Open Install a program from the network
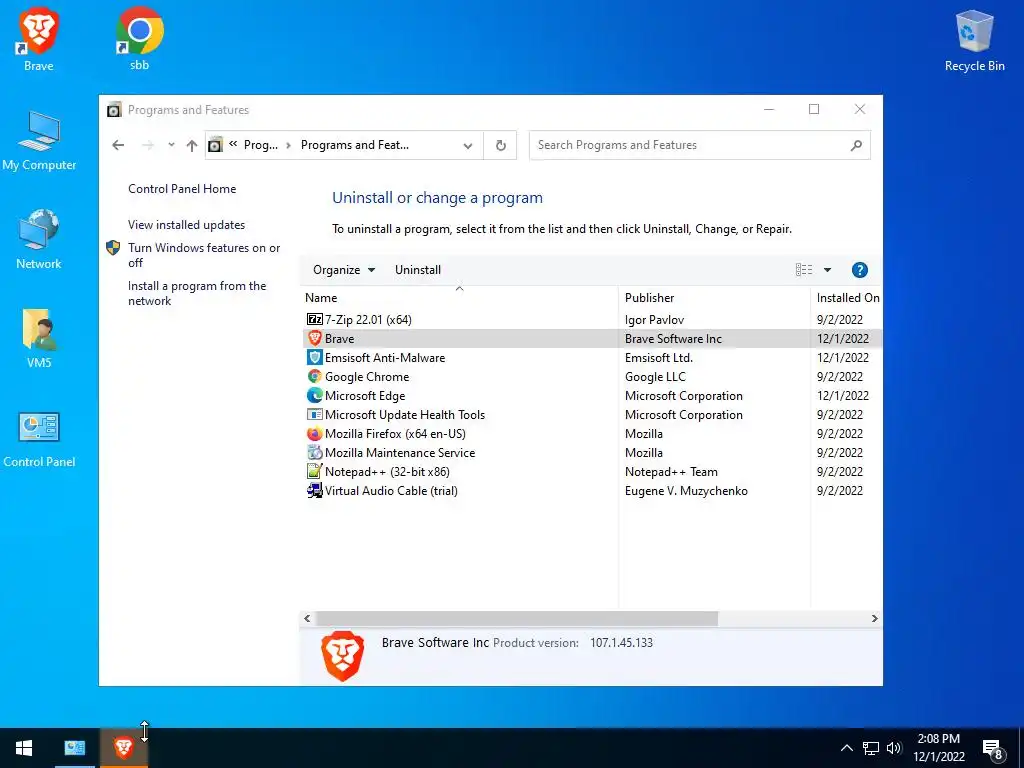 197,293
